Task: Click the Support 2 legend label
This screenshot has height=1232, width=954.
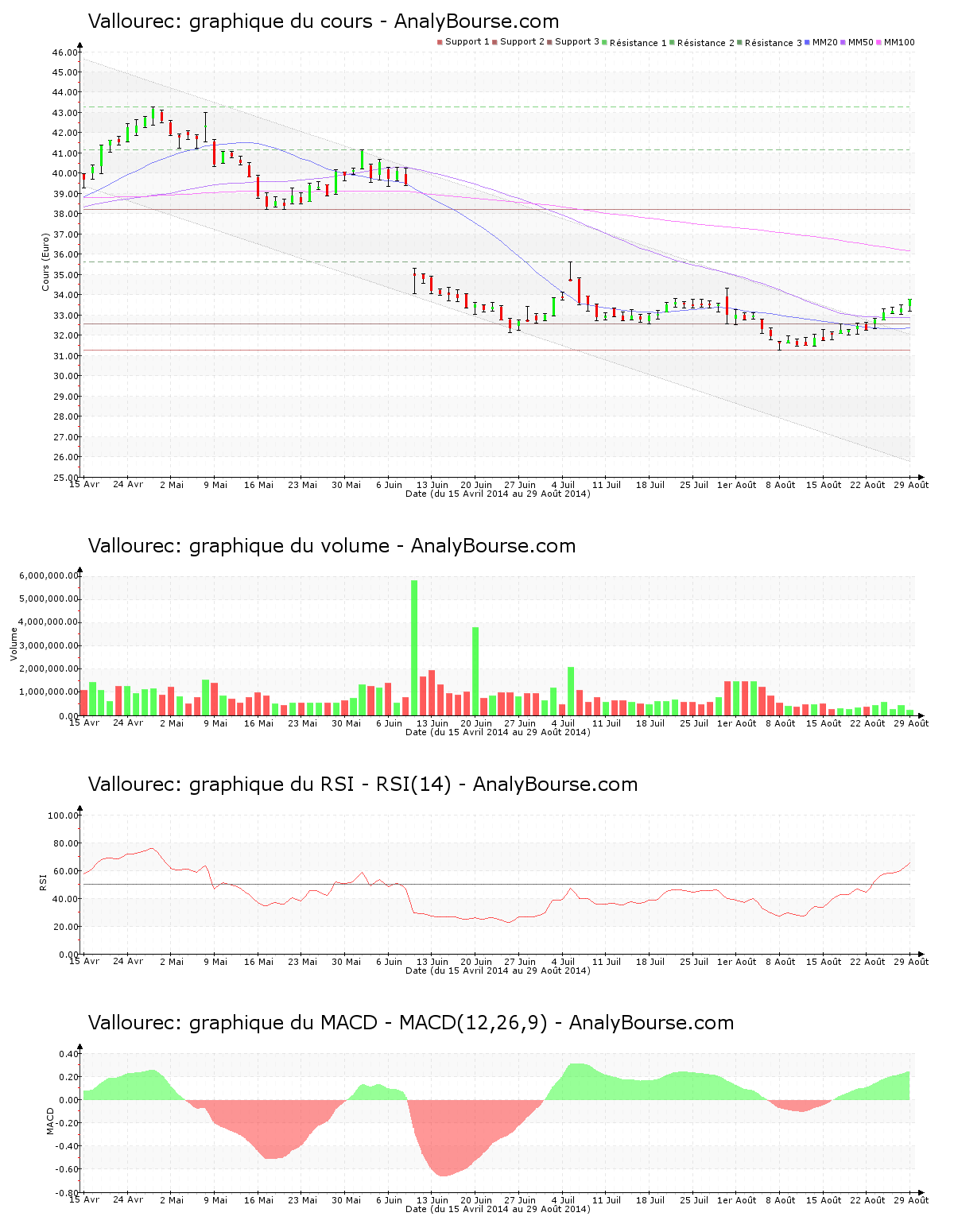Action: pyautogui.click(x=522, y=41)
